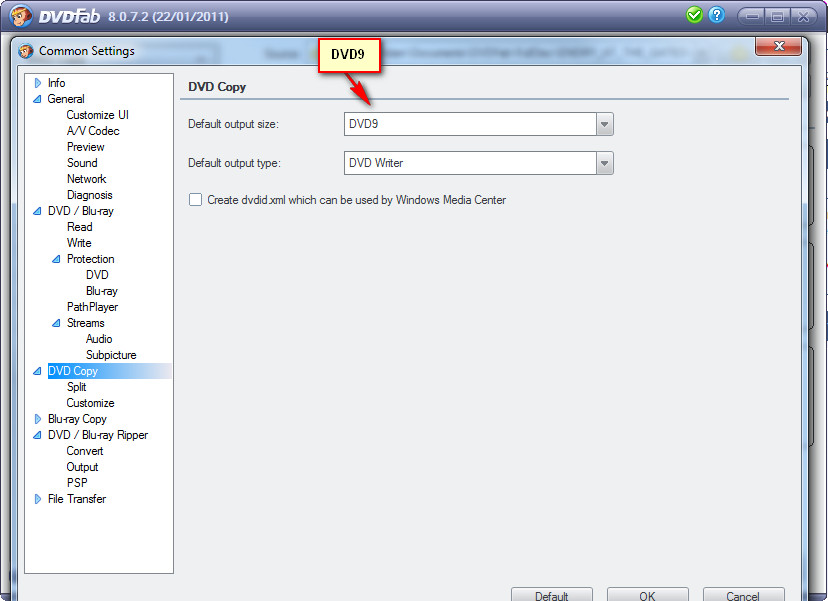Click the DVD Writer output type combo box
828x601 pixels.
point(478,163)
